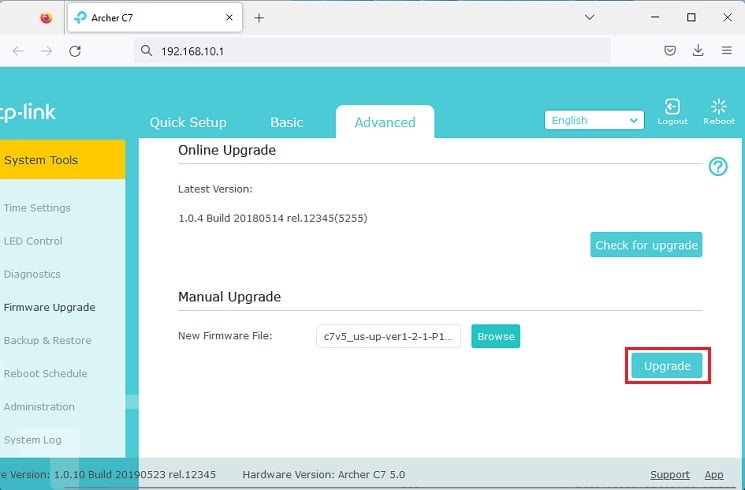Click the Manual Upgrade heading

(229, 297)
